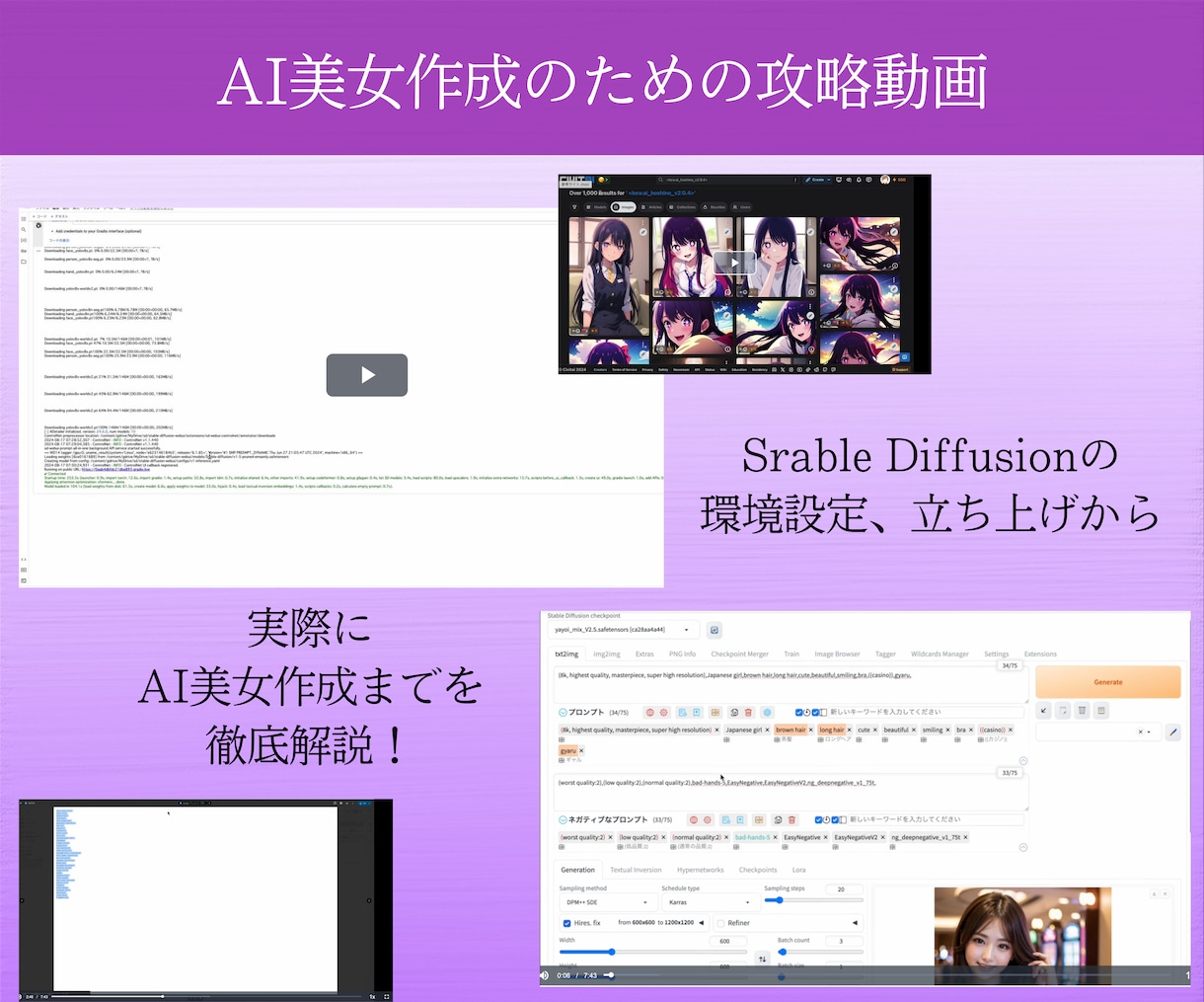This screenshot has width=1204, height=1002.
Task: Click the swap width and height icon
Action: click(x=762, y=959)
